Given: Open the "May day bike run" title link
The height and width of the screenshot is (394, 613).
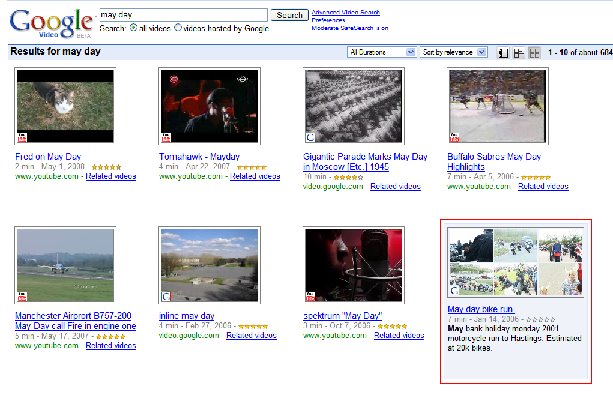Looking at the screenshot, I should [x=480, y=309].
